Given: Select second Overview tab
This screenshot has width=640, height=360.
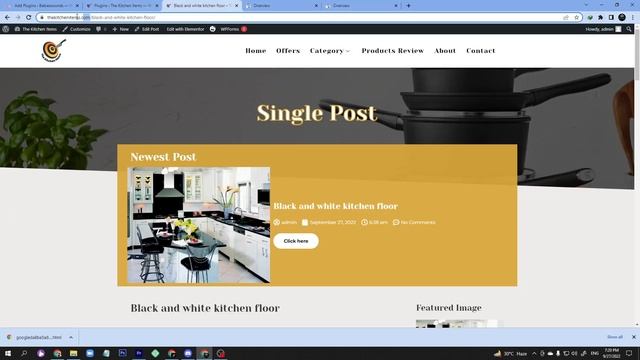Looking at the screenshot, I should tap(360, 6).
